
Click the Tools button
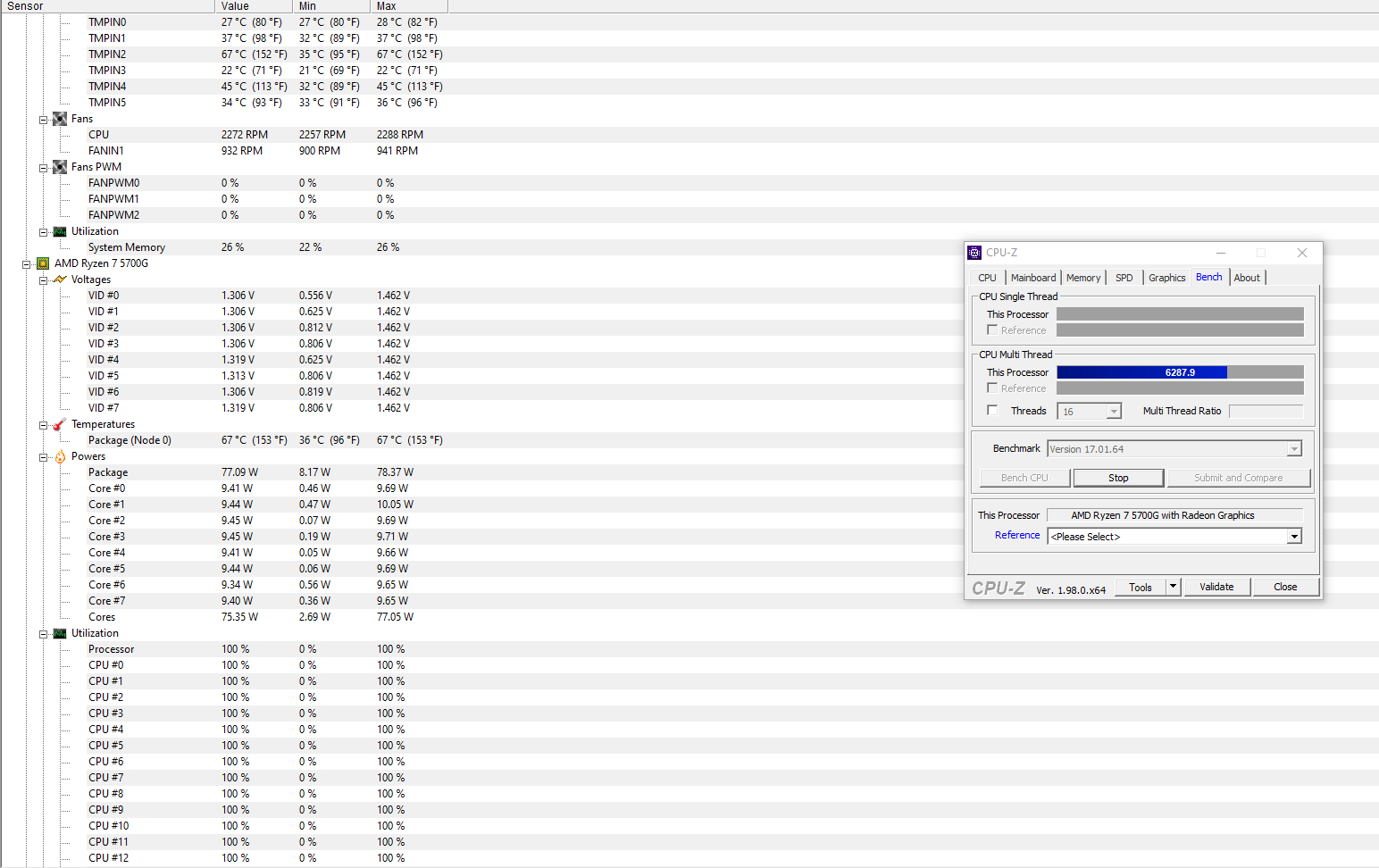tap(1141, 587)
